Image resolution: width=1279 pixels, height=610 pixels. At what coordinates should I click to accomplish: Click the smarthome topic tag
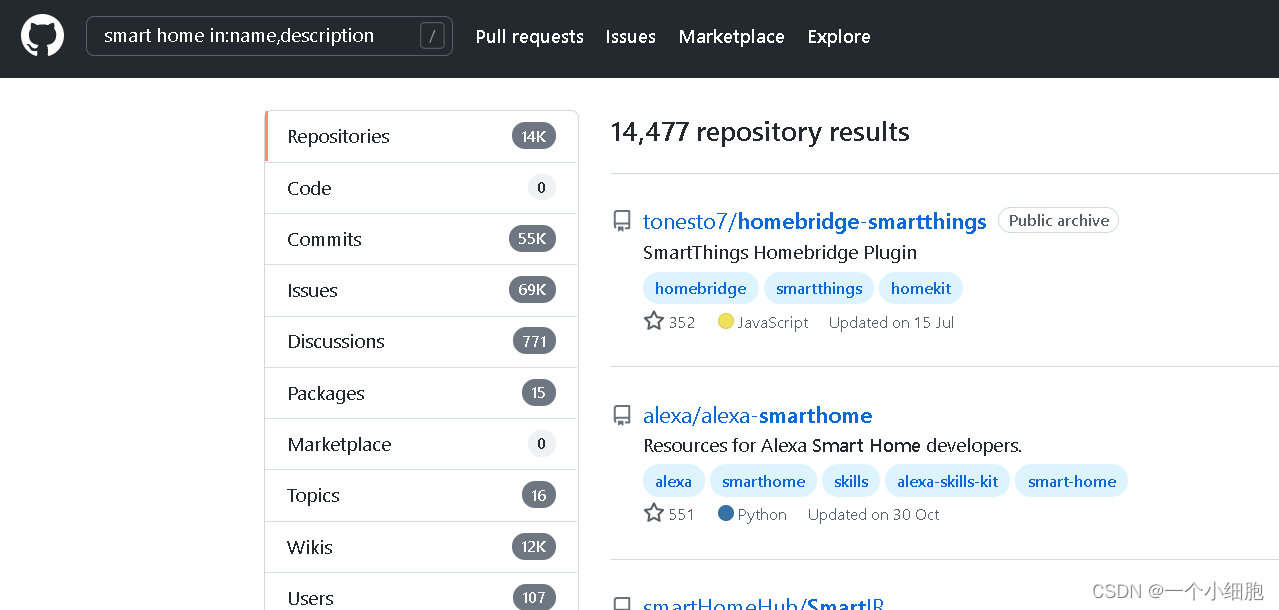pyautogui.click(x=763, y=481)
